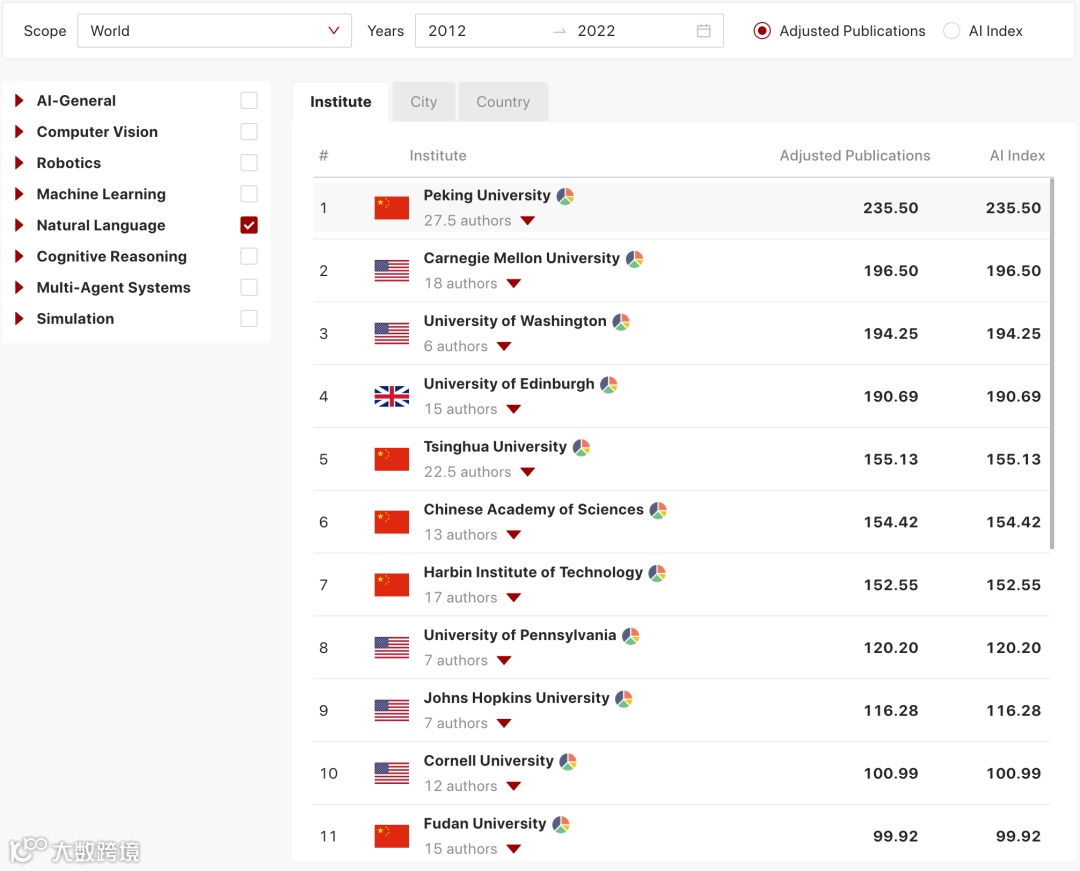The width and height of the screenshot is (1080, 871).
Task: Open pie chart icon for Cornell University
Action: (x=568, y=762)
